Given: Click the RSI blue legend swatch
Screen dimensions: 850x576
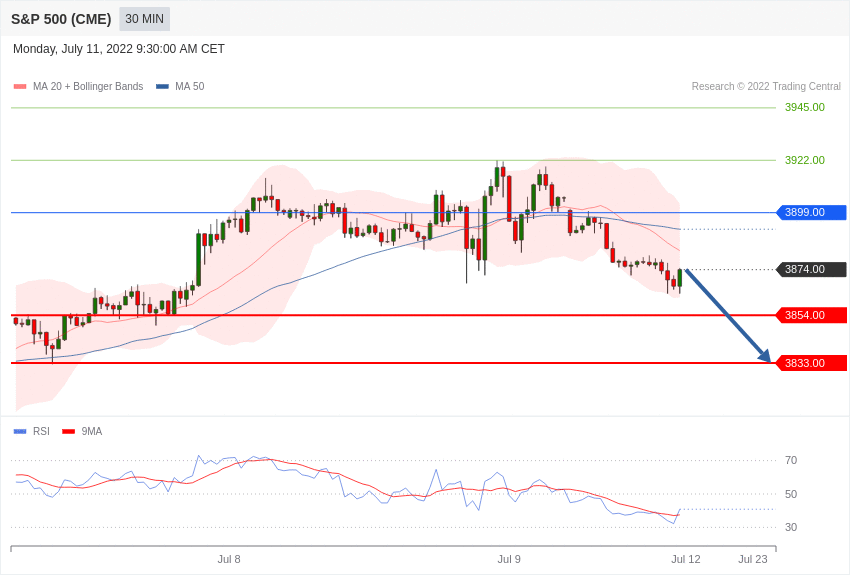Looking at the screenshot, I should [20, 431].
